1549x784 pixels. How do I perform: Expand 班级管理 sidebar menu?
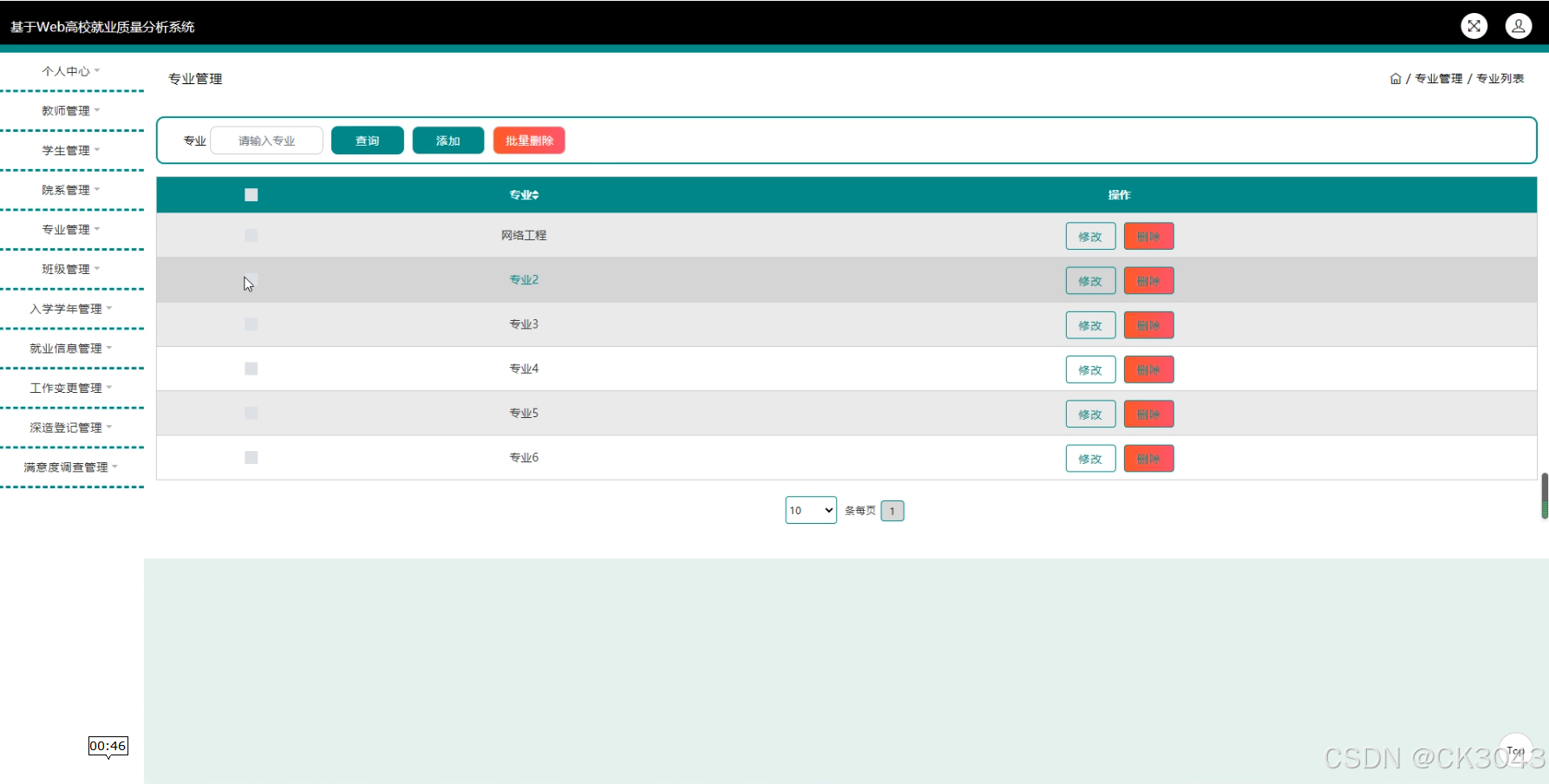point(71,269)
